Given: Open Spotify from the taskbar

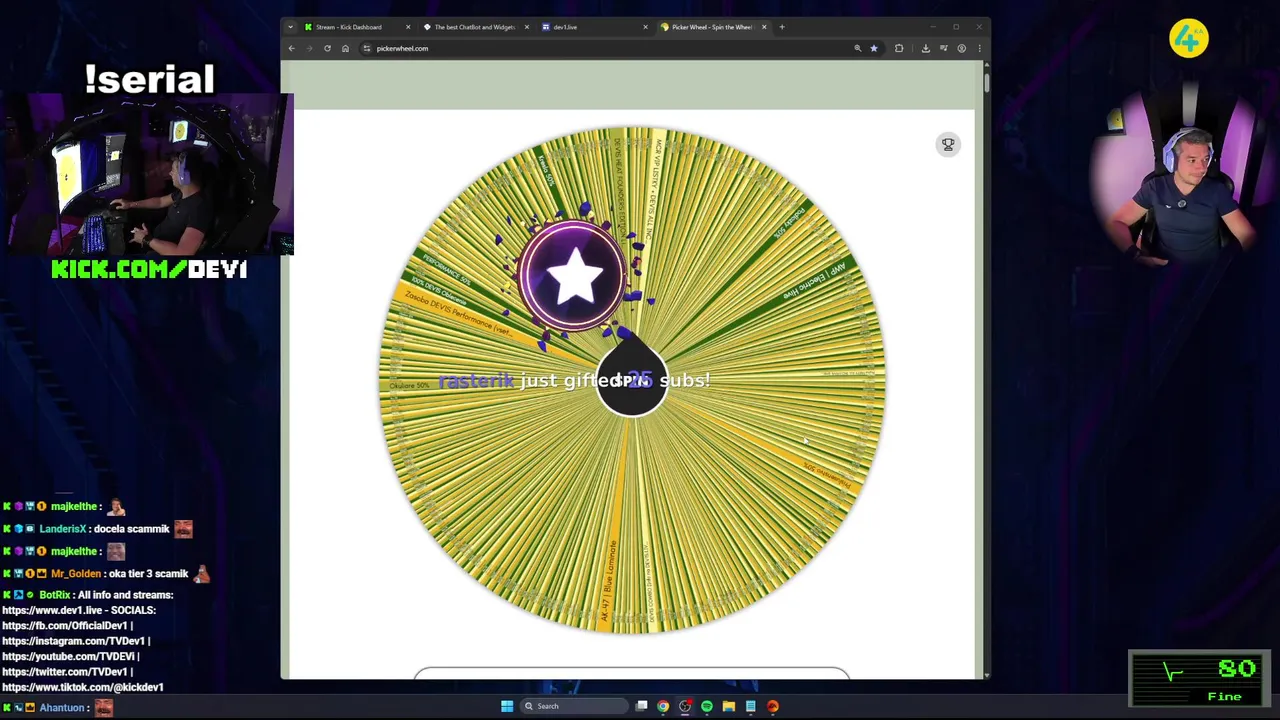Looking at the screenshot, I should coord(707,706).
